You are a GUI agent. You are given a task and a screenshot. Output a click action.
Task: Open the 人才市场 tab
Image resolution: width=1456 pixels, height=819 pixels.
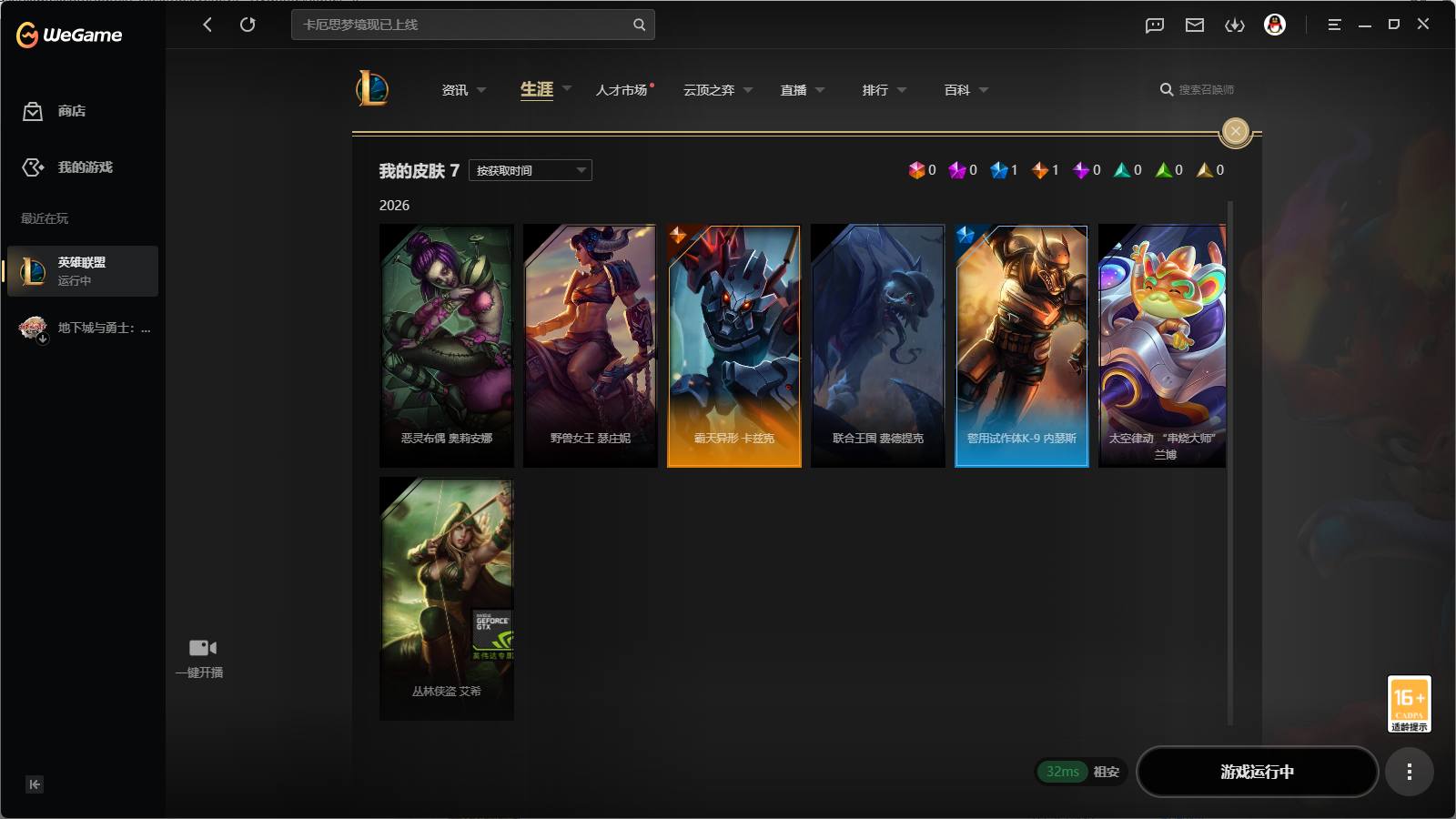[622, 90]
